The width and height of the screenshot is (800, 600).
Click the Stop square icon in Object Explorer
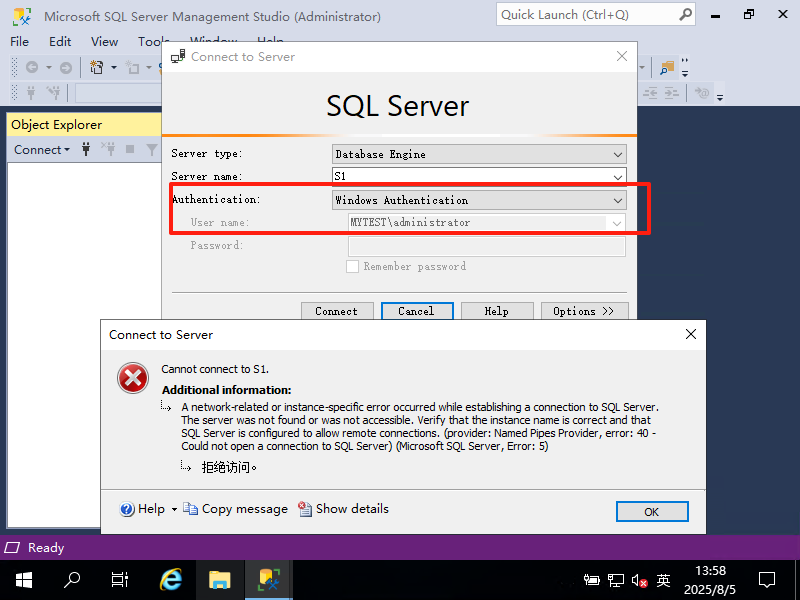pos(130,149)
